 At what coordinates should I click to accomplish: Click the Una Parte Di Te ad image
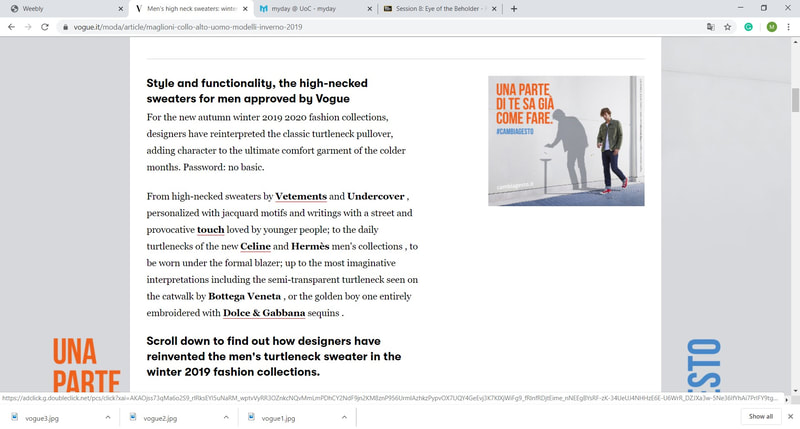pos(566,141)
